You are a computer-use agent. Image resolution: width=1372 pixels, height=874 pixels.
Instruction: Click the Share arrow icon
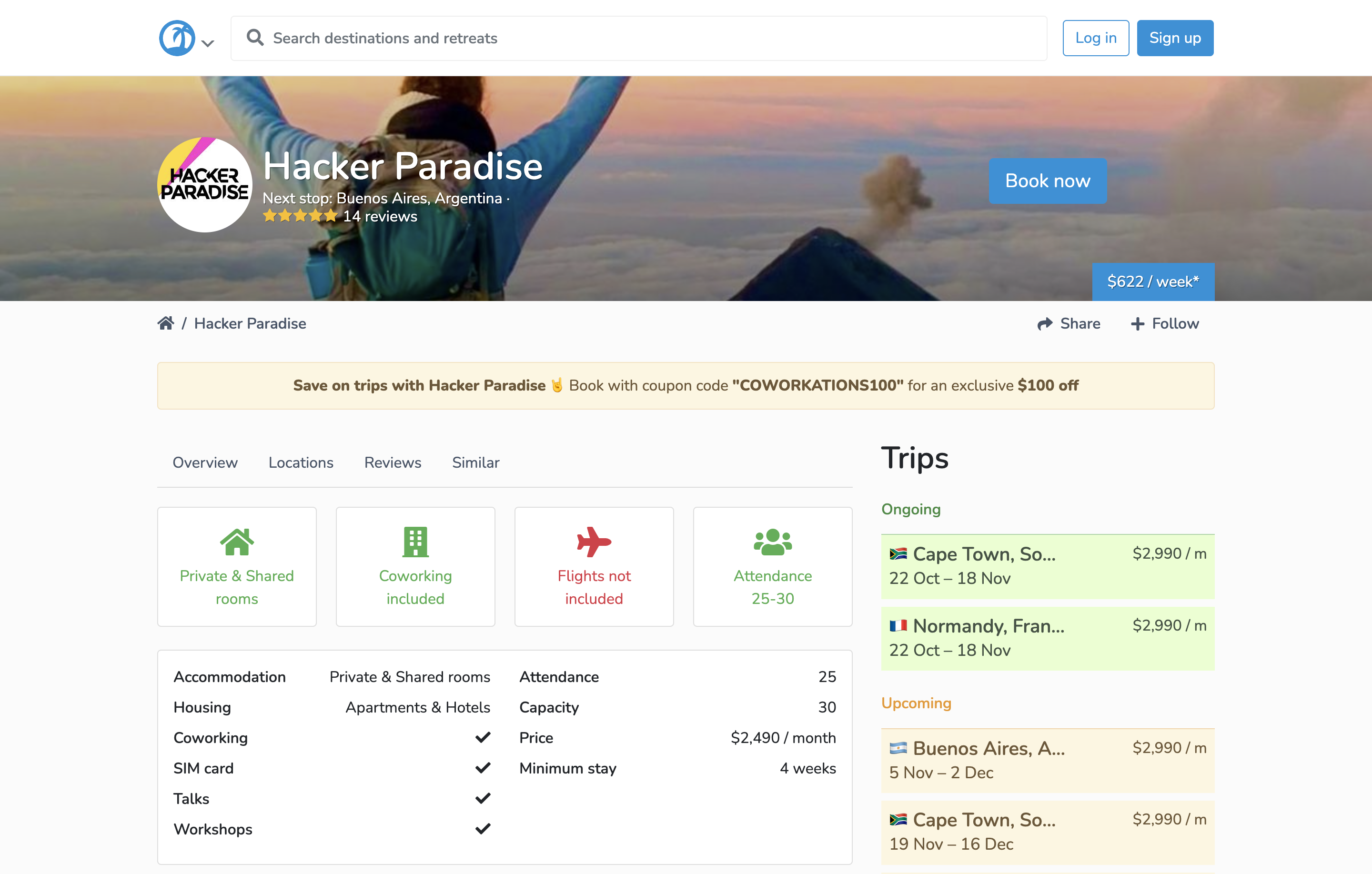click(x=1044, y=323)
